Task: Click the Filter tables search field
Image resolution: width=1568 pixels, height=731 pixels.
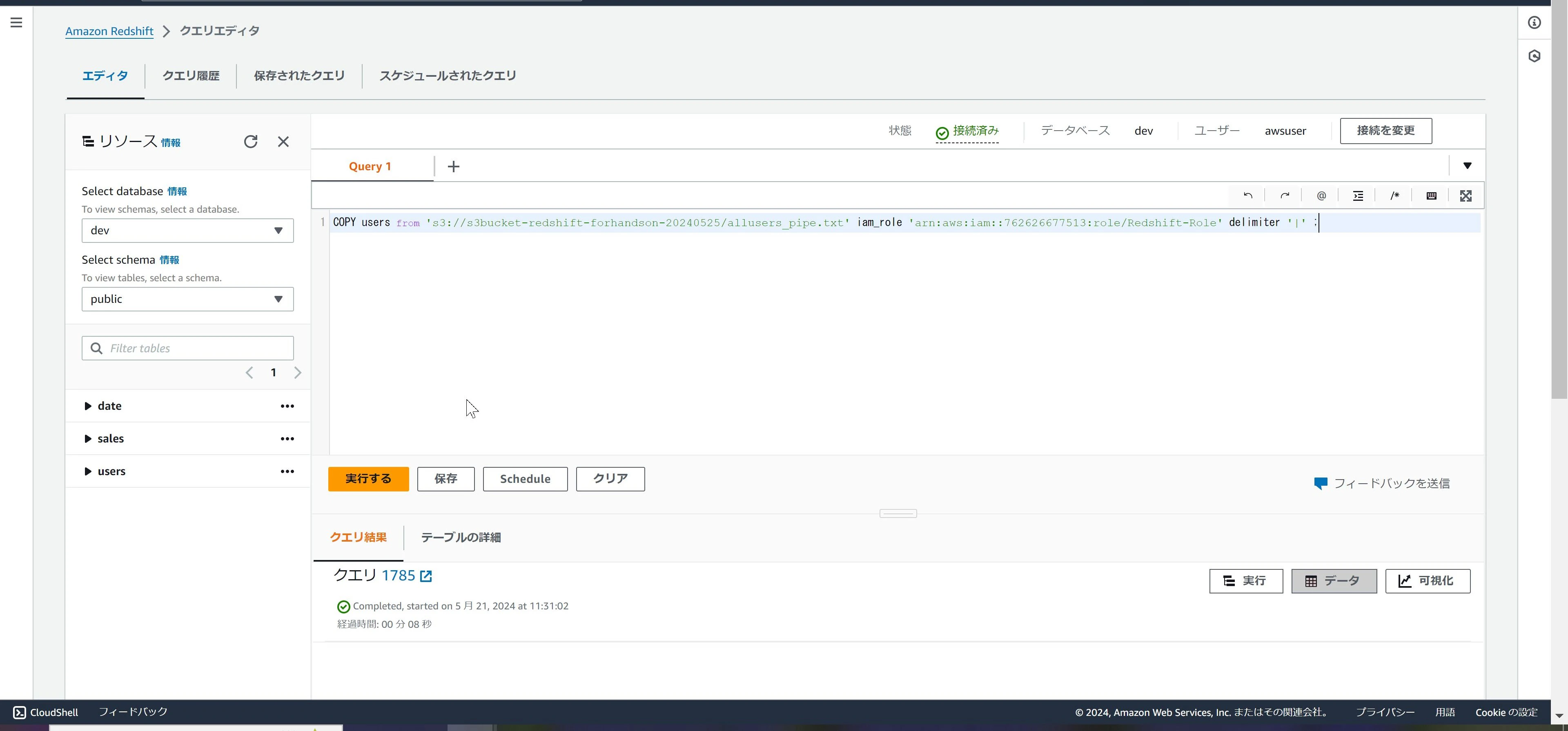Action: pos(187,348)
